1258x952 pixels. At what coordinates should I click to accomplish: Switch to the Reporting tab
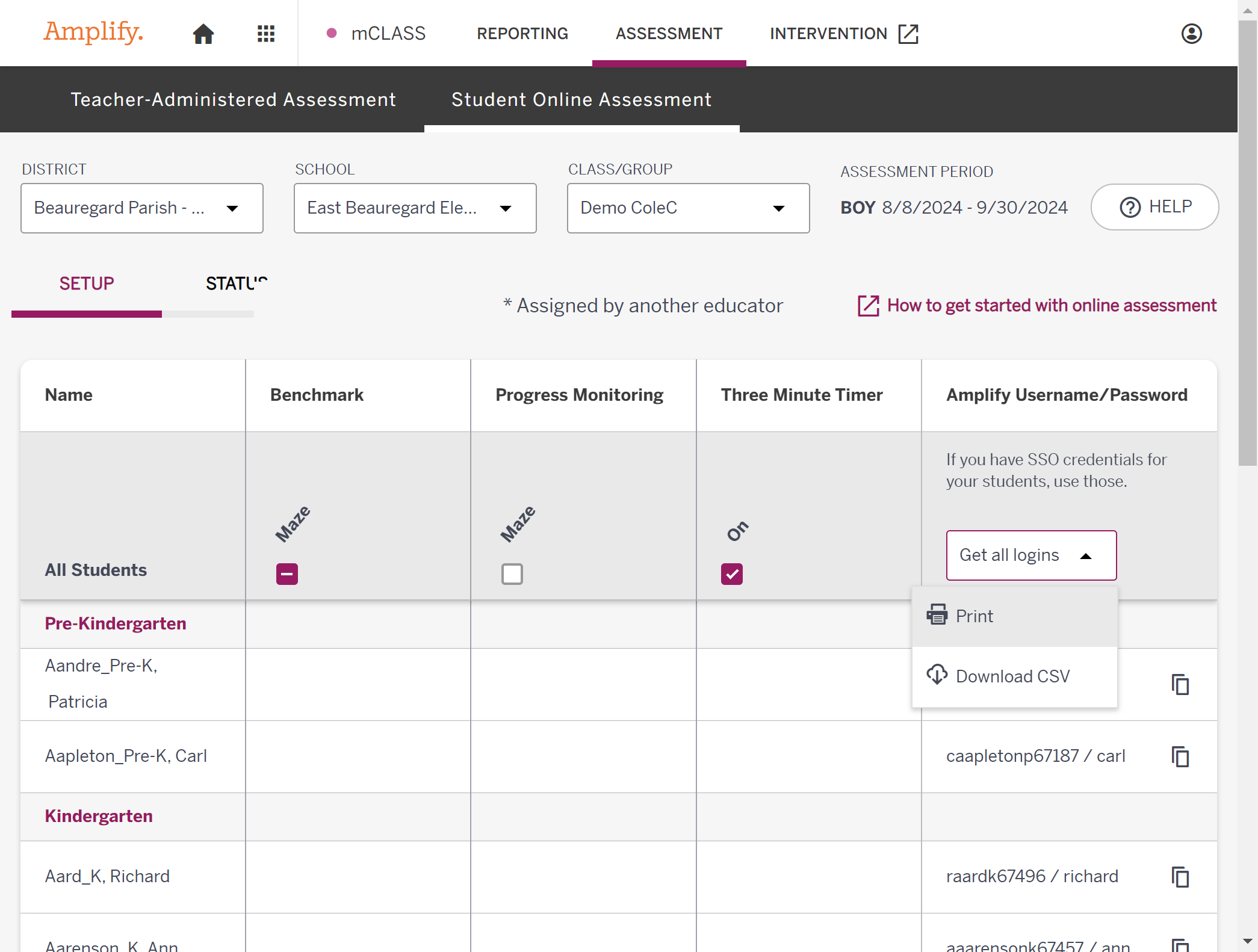tap(522, 34)
